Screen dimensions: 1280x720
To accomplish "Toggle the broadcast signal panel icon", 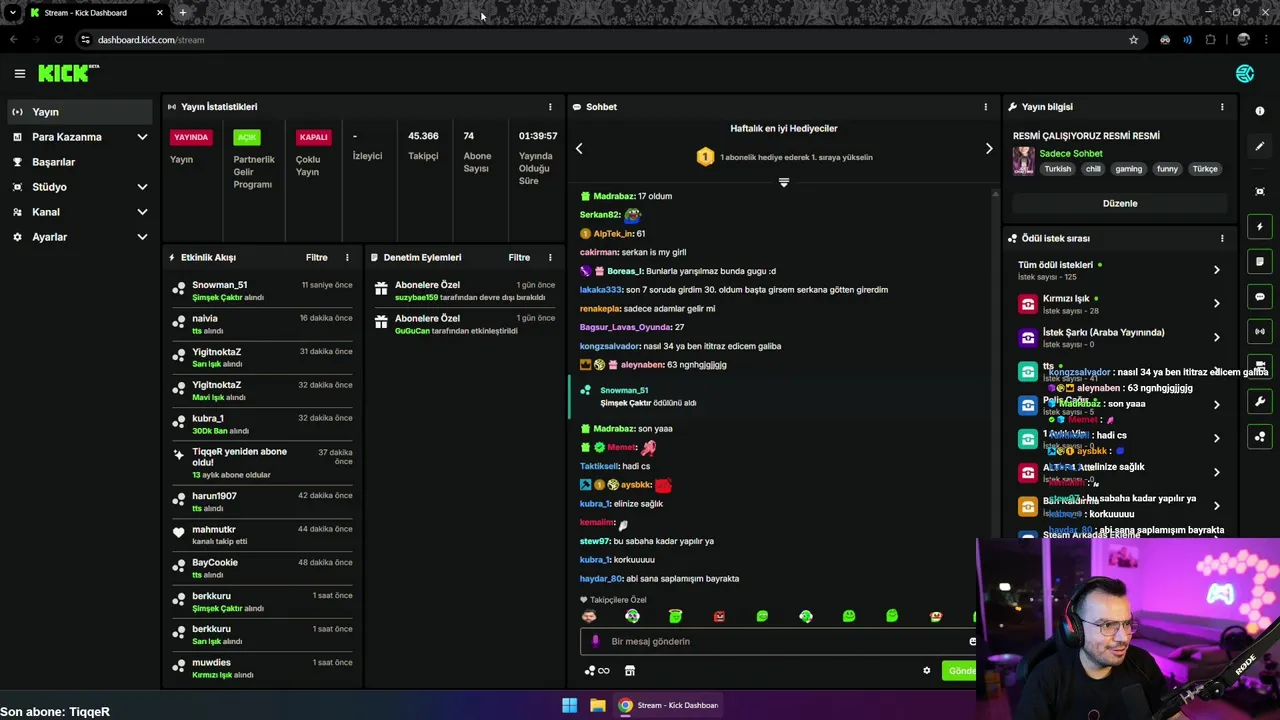I will click(1260, 331).
